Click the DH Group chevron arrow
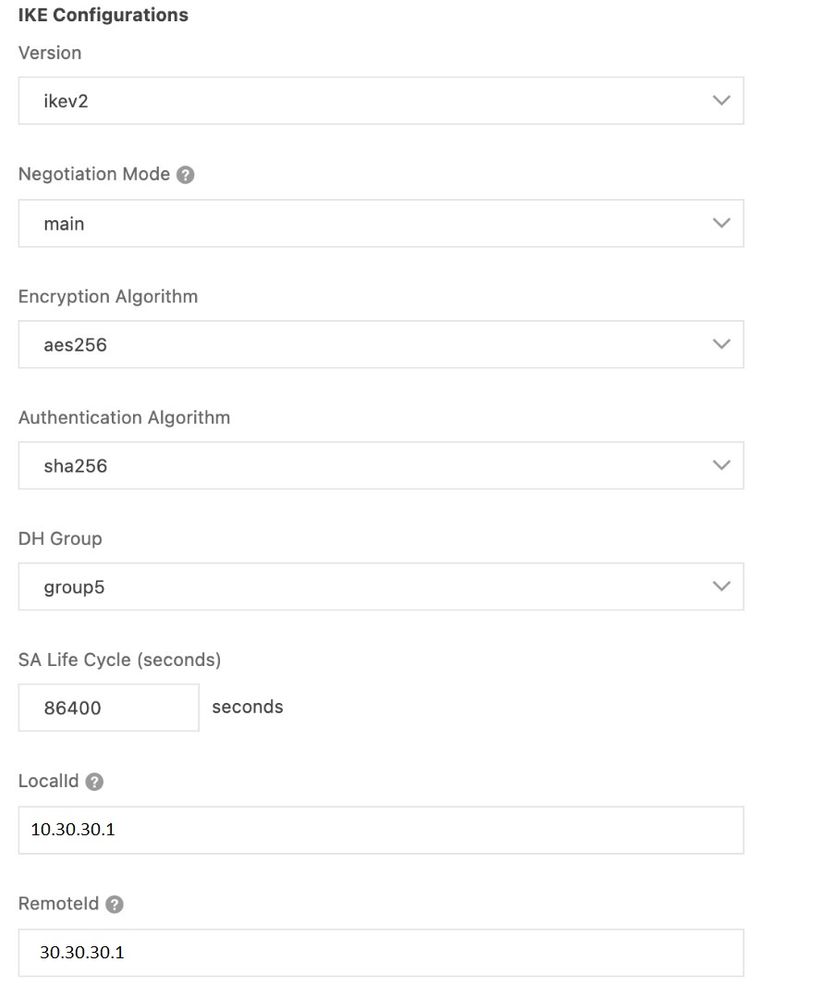Viewport: 823px width, 999px height. tap(722, 587)
